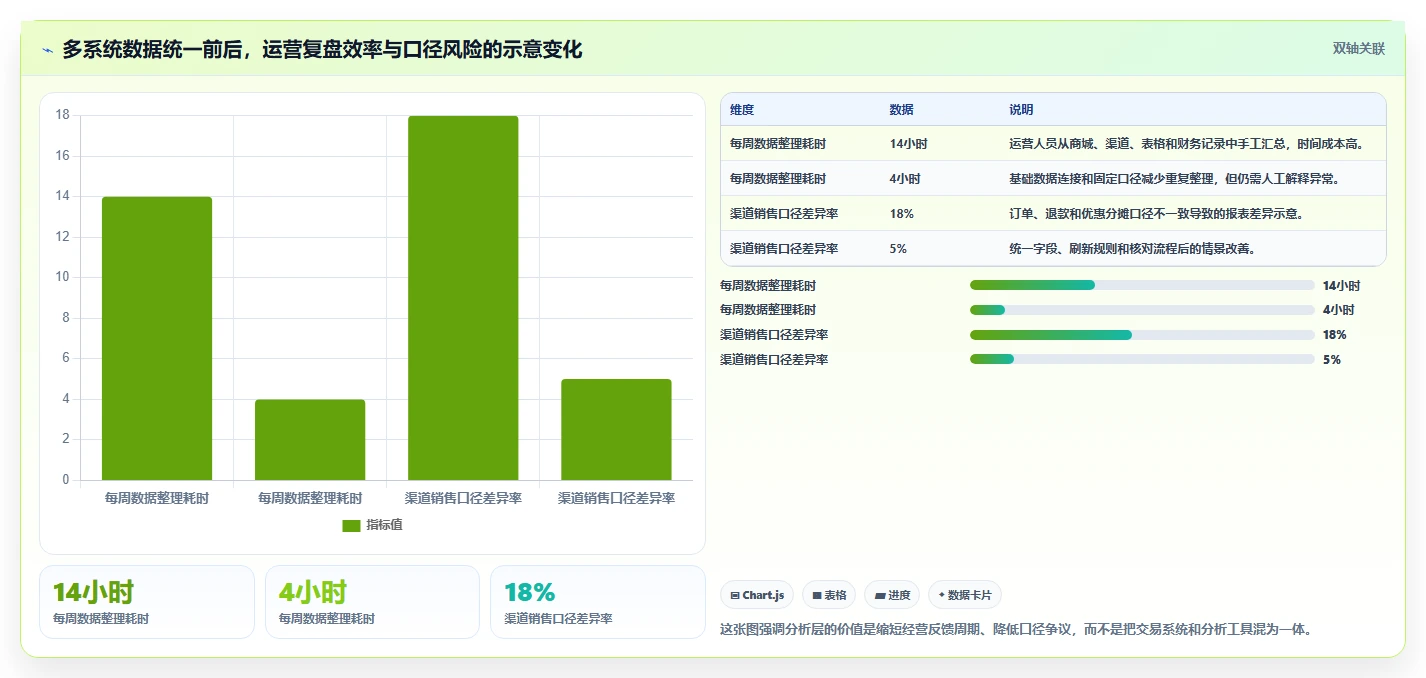
Task: Click the y-axis tick label 12
Action: [62, 237]
